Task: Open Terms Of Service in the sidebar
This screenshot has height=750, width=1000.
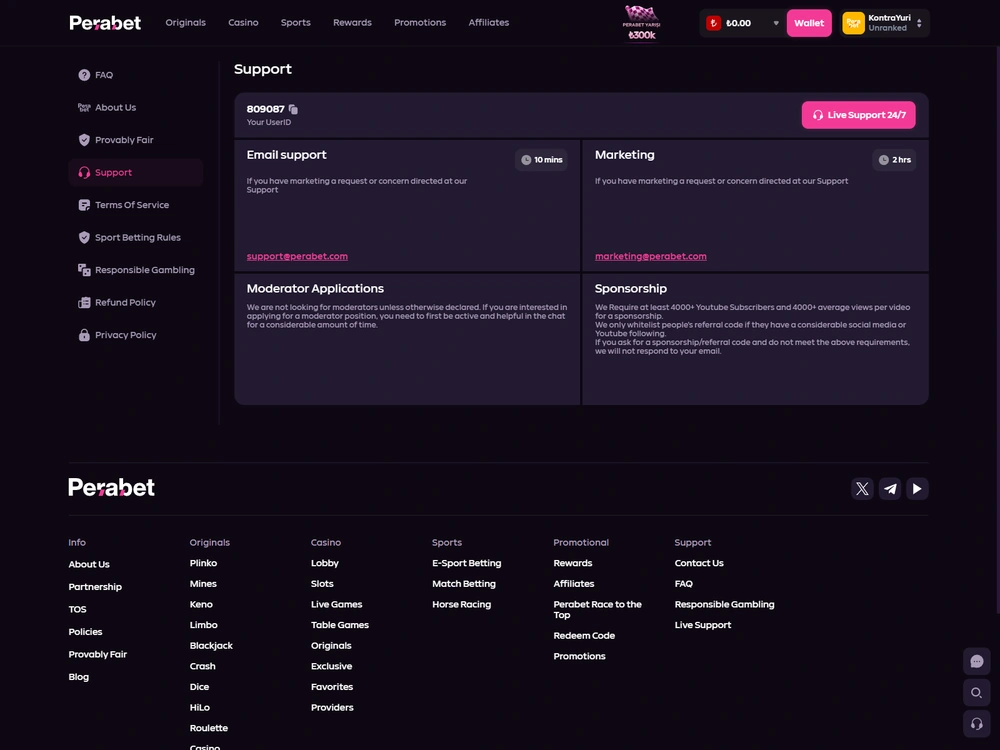Action: (x=136, y=205)
